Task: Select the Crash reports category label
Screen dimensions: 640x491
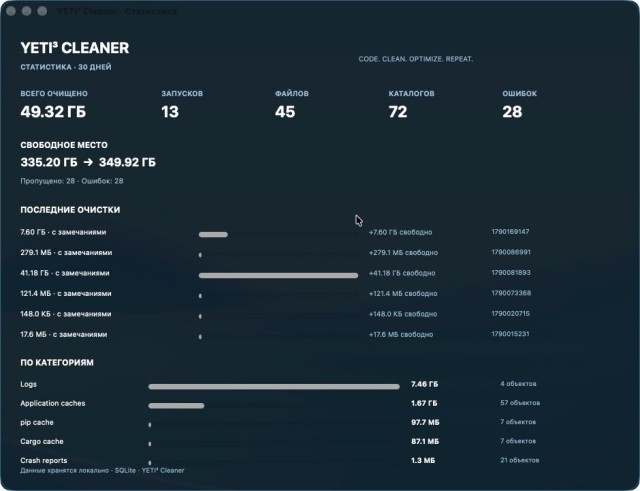Action: point(44,460)
